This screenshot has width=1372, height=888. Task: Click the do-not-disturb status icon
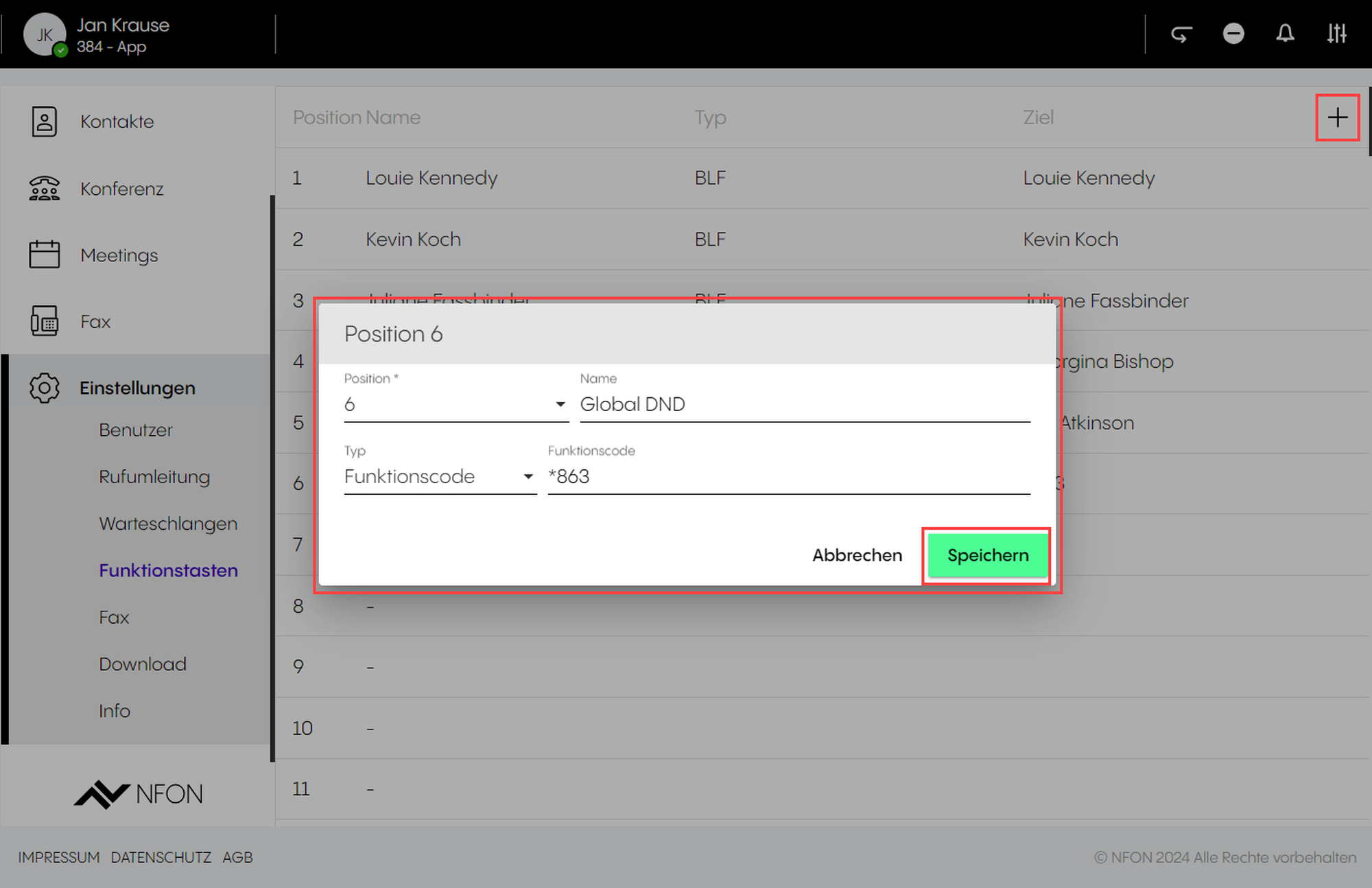pos(1233,34)
